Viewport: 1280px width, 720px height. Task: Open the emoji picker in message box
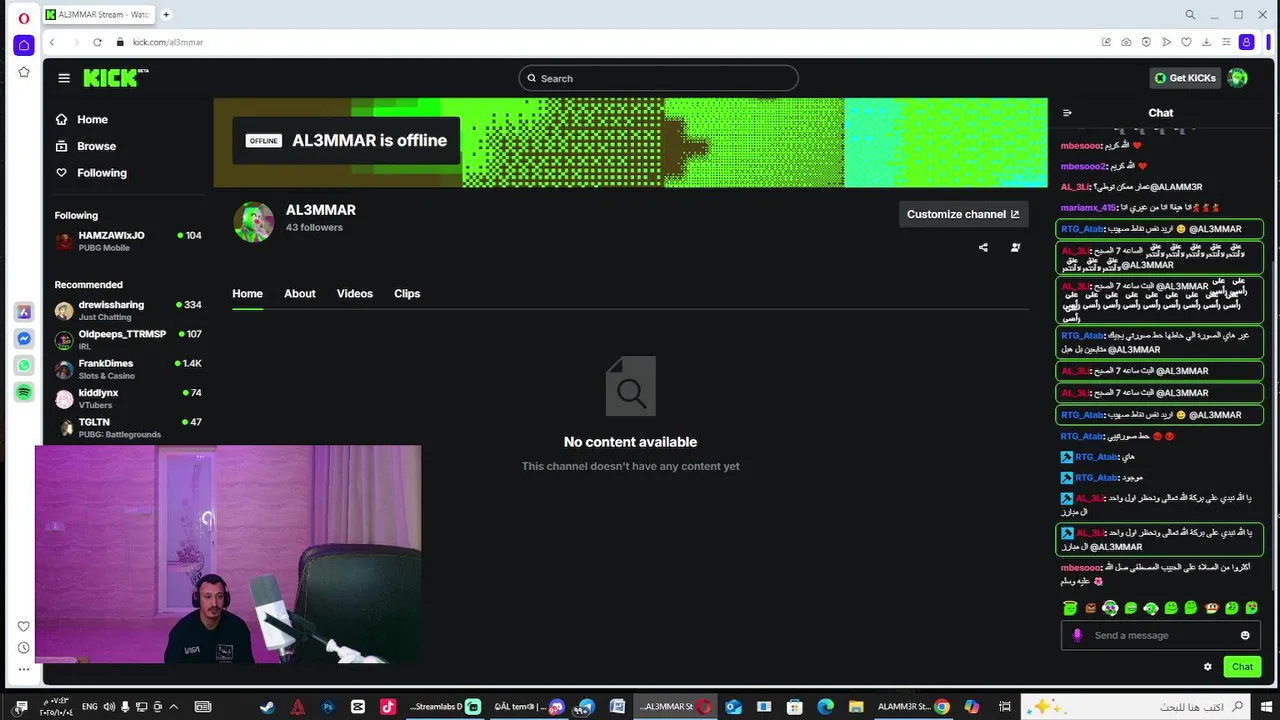click(1245, 635)
